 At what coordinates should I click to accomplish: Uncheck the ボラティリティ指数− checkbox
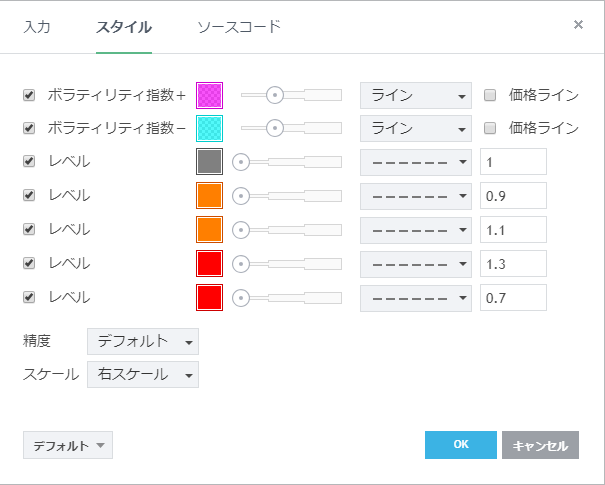29,128
